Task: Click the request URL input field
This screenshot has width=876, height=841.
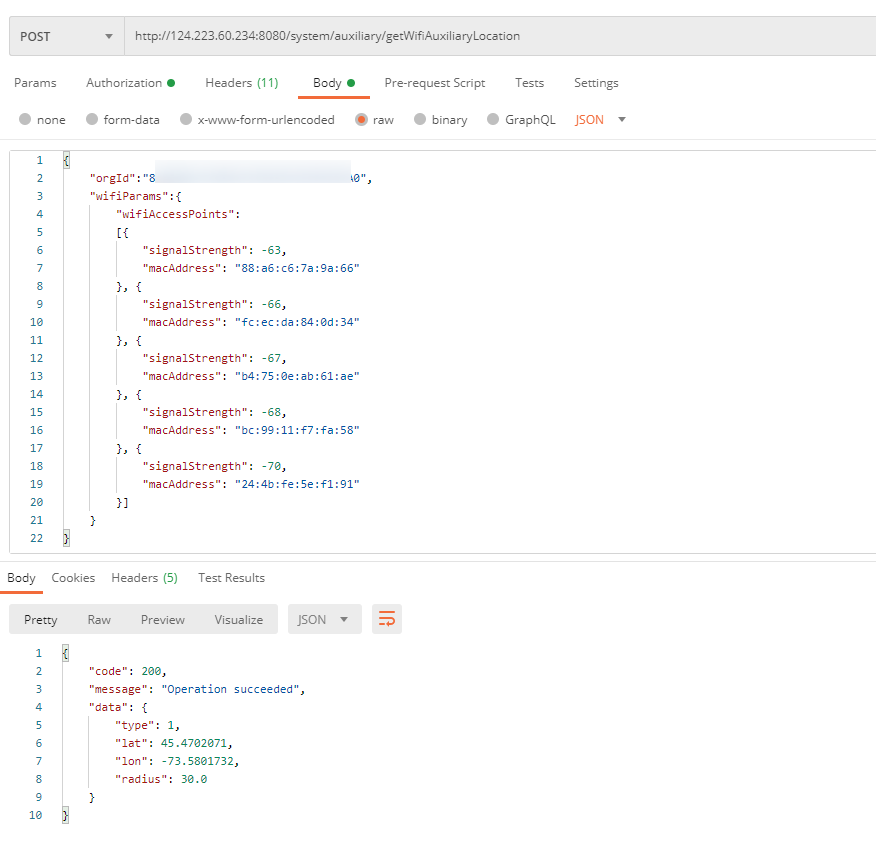Action: click(500, 36)
